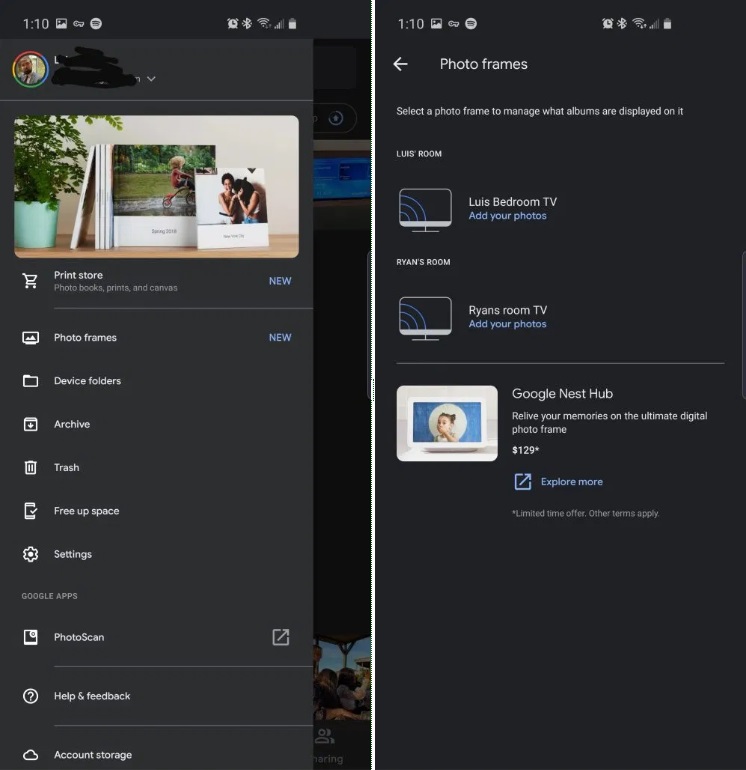The width and height of the screenshot is (746, 770).
Task: Tap Photo books, prints, and canvas subtitle
Action: (116, 288)
